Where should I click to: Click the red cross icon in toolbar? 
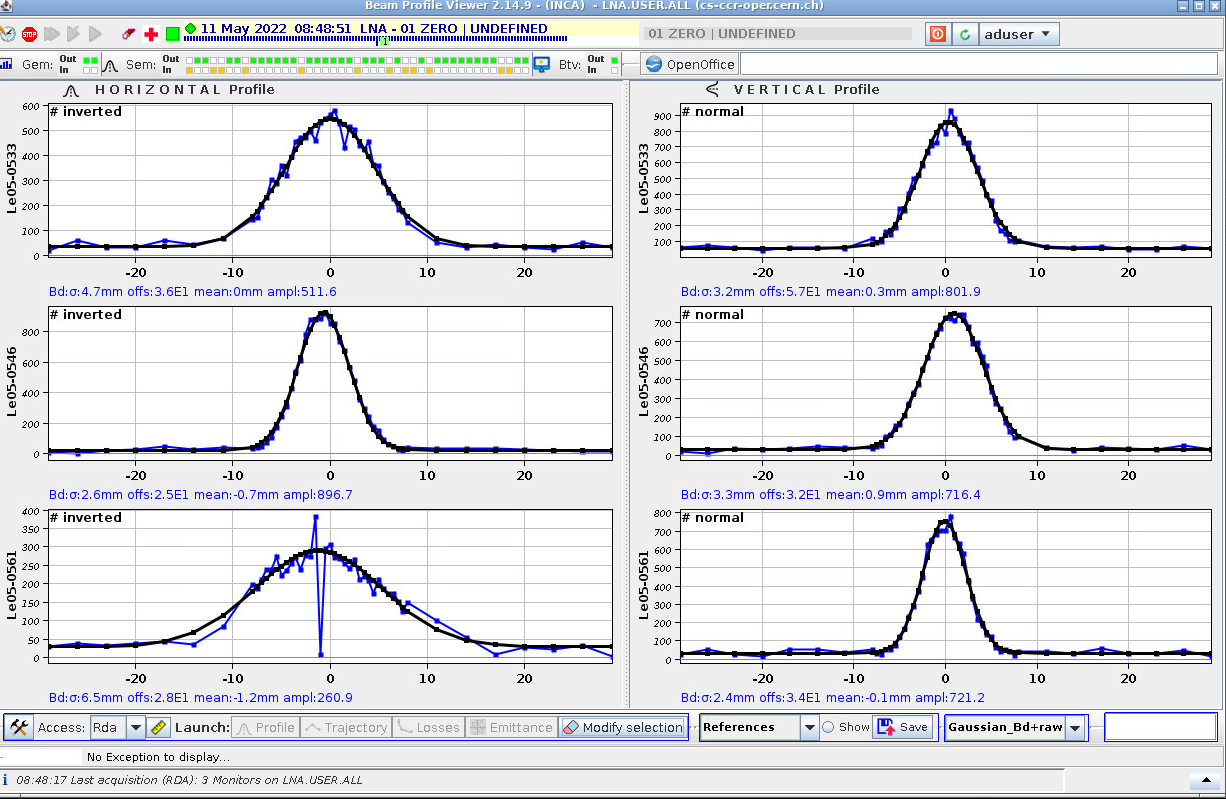(151, 34)
